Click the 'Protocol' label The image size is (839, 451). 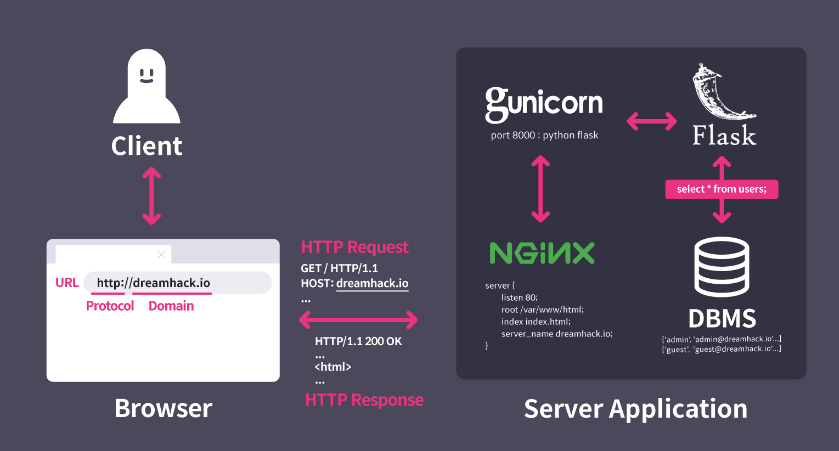[110, 306]
